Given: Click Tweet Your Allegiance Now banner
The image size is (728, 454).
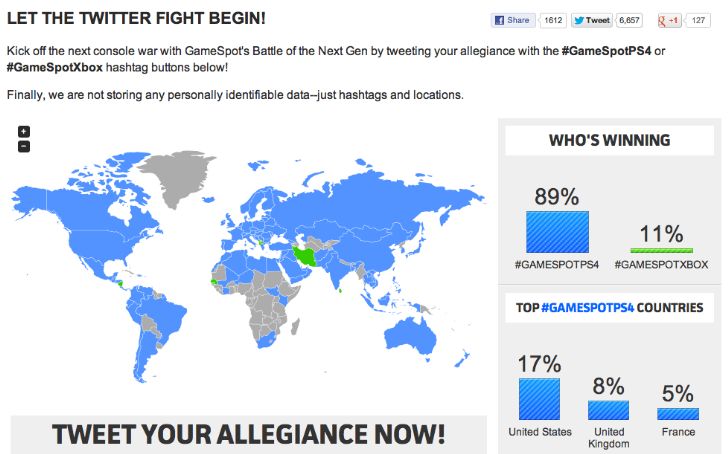Looking at the screenshot, I should pos(249,435).
